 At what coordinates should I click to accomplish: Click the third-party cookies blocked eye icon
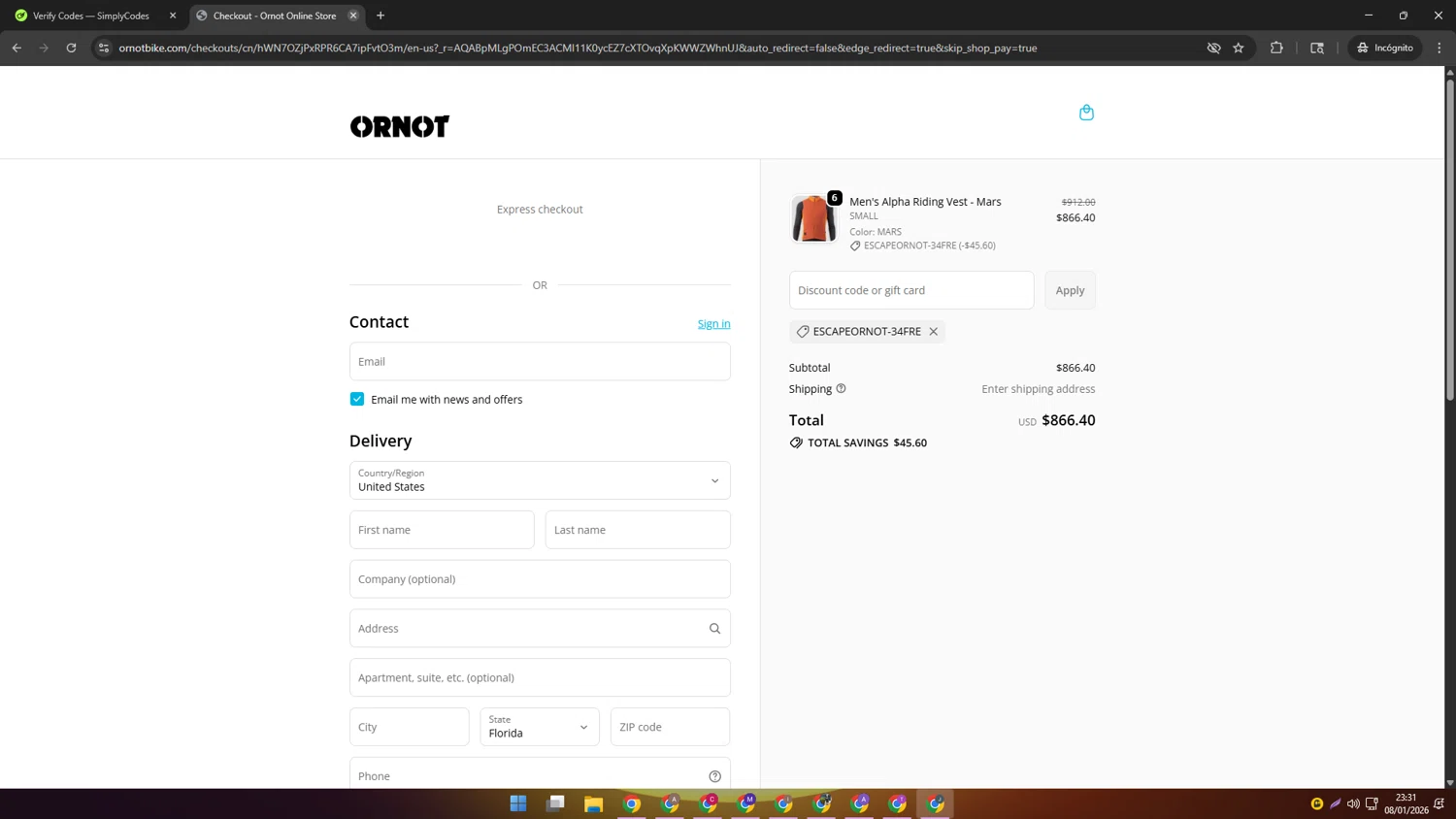(x=1213, y=48)
